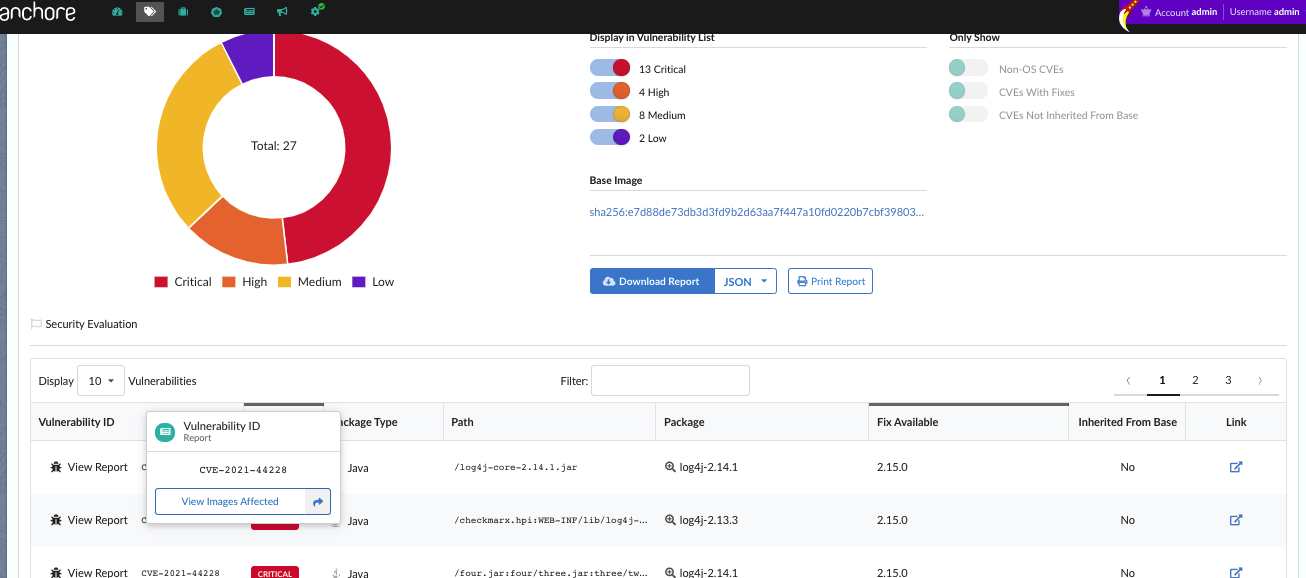
Task: Turn on the Non-OS CVEs toggle
Action: [x=968, y=69]
